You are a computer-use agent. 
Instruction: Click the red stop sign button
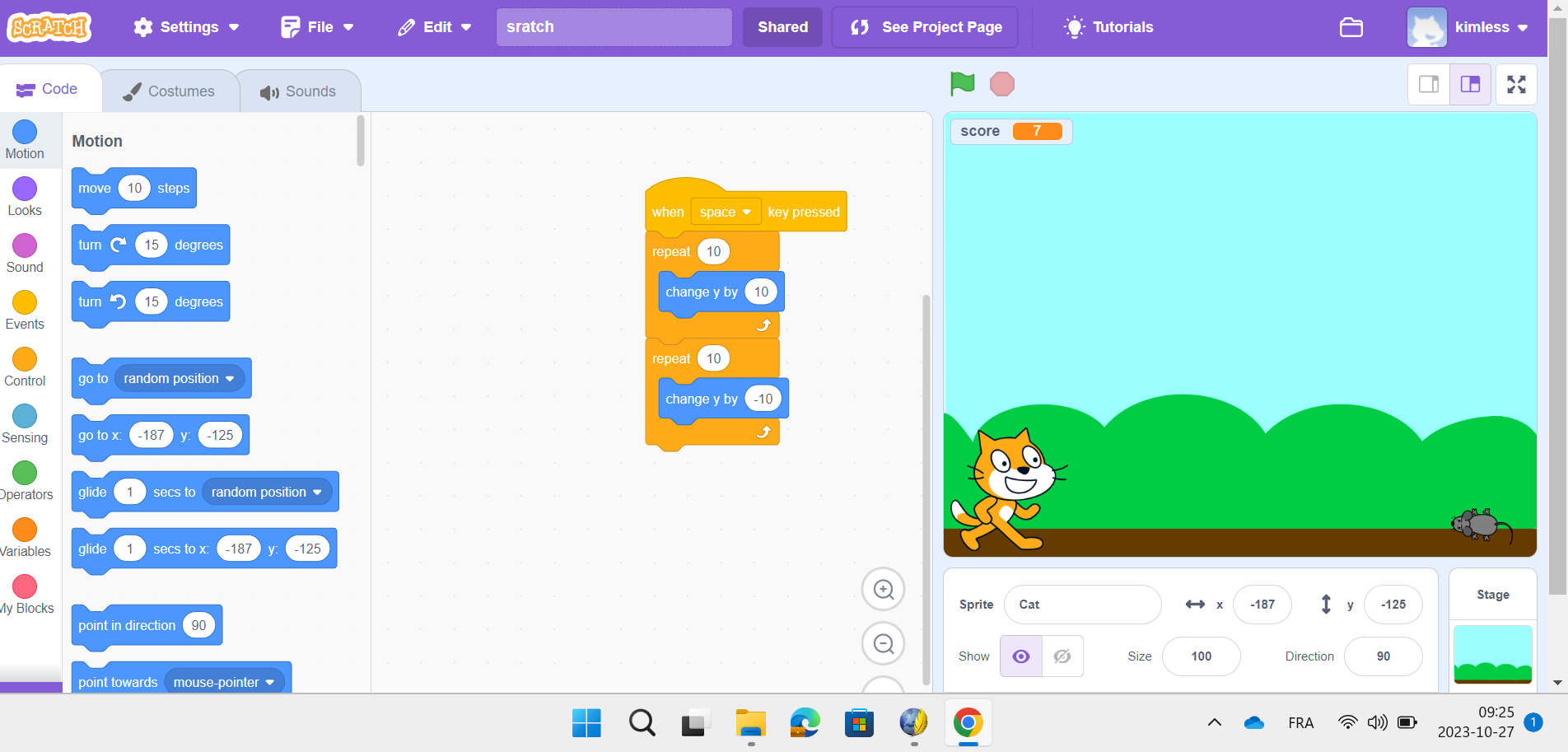[1001, 84]
